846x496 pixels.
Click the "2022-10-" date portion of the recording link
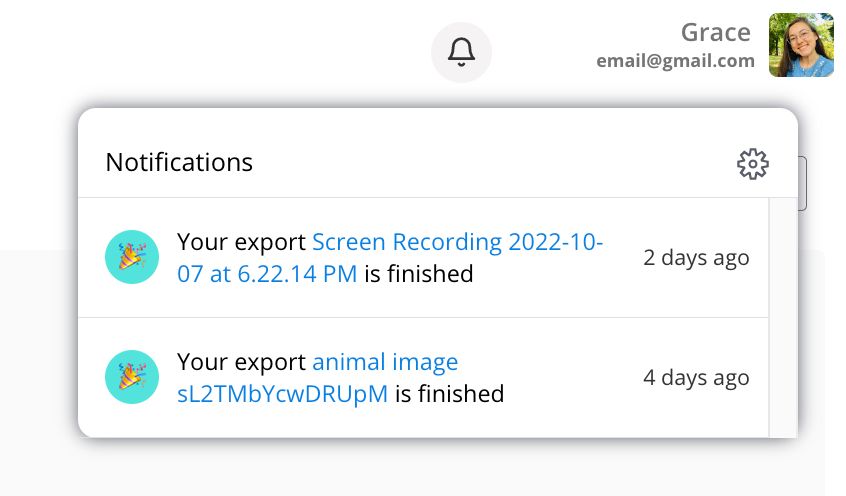[x=555, y=243]
